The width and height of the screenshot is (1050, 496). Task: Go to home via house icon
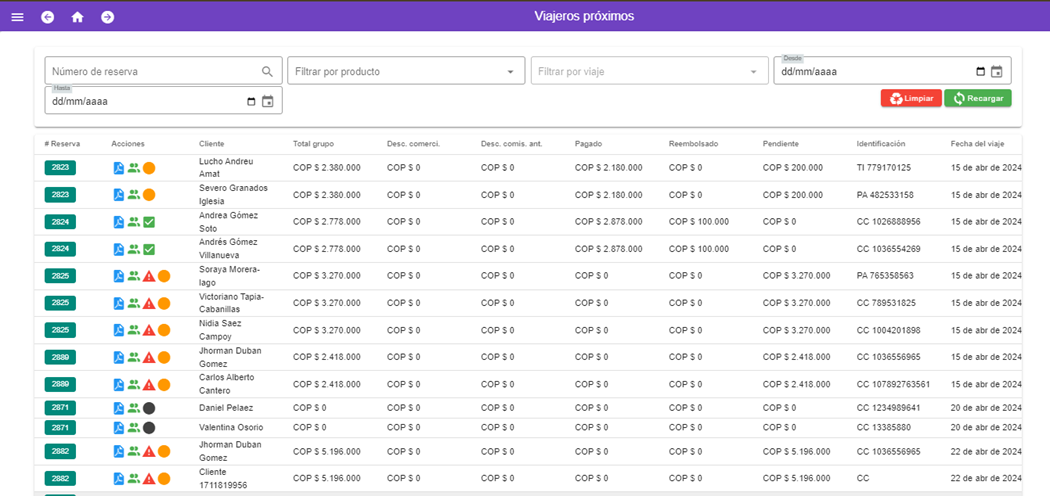[77, 17]
